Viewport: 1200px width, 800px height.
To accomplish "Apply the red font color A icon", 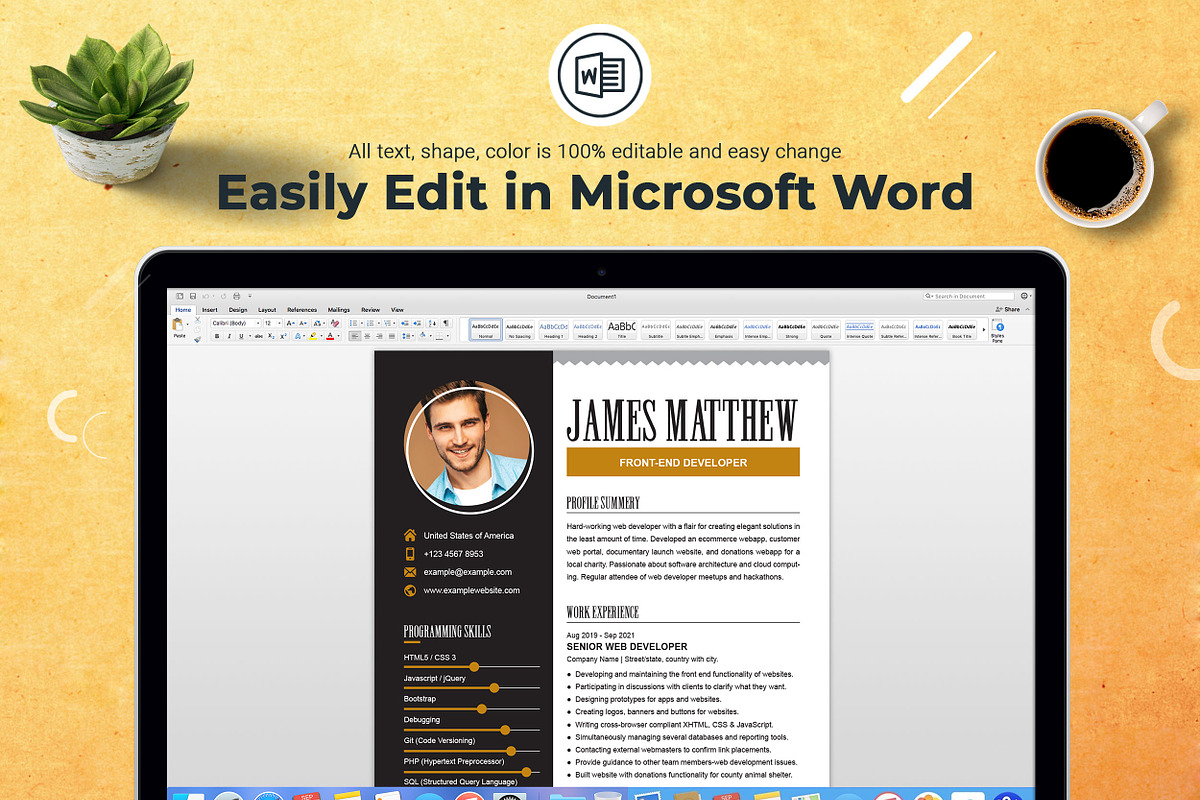I will coord(330,336).
